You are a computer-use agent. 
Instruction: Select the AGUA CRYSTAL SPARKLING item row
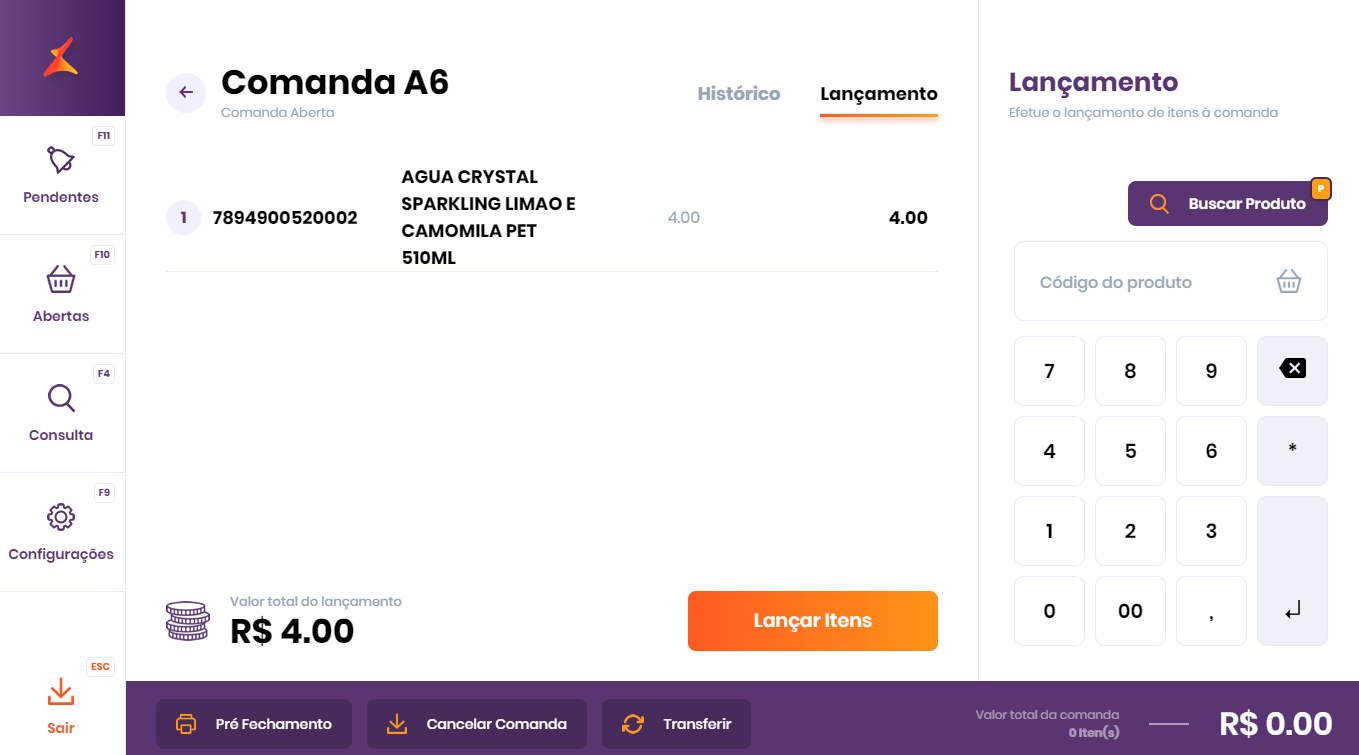[x=552, y=217]
